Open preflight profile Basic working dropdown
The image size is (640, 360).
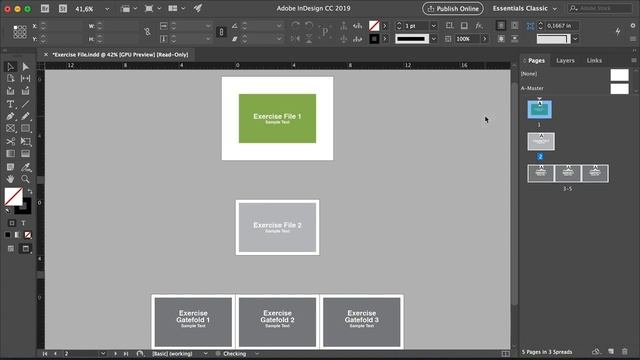pos(205,353)
